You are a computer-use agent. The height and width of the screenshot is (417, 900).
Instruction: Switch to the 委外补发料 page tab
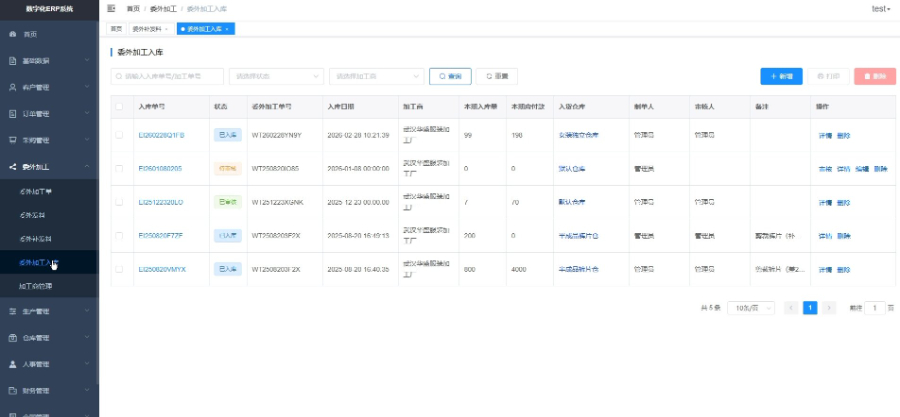(151, 29)
